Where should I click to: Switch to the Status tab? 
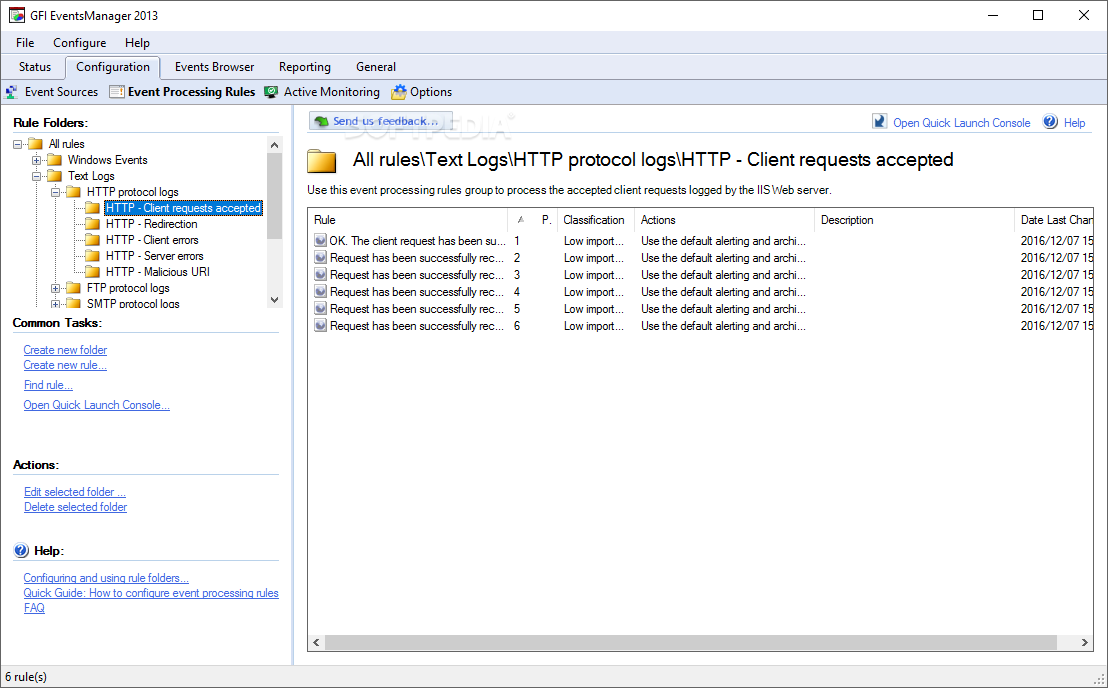(35, 67)
